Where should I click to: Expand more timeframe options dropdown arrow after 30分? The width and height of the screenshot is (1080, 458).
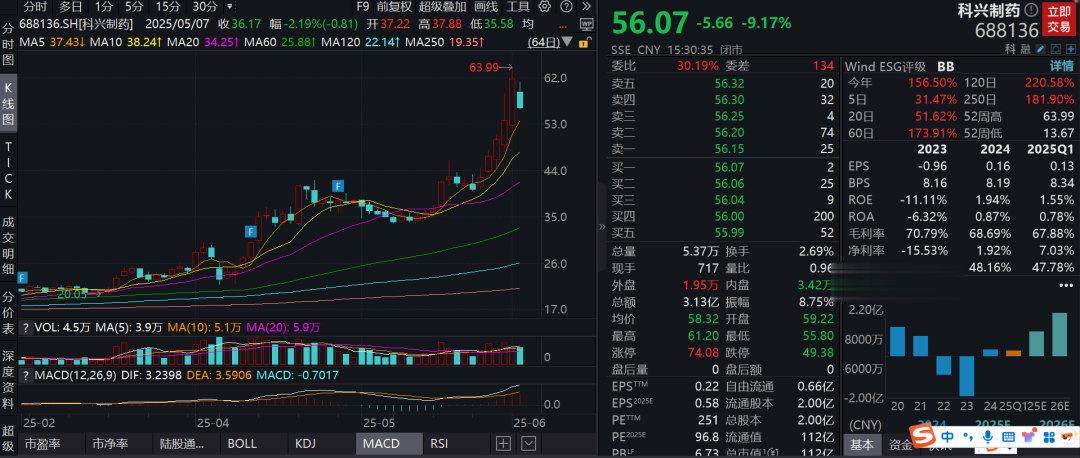229,8
